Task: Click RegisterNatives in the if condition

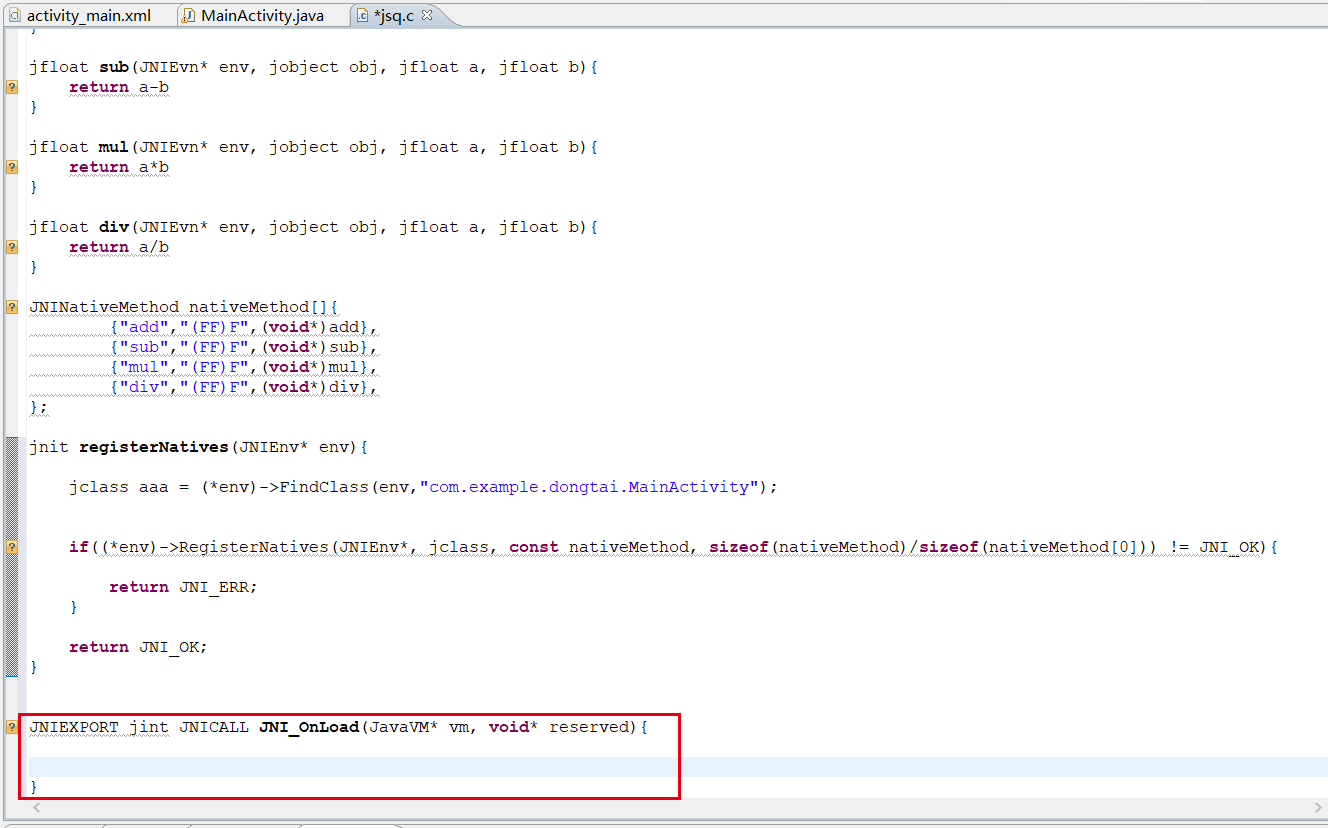Action: coord(254,547)
